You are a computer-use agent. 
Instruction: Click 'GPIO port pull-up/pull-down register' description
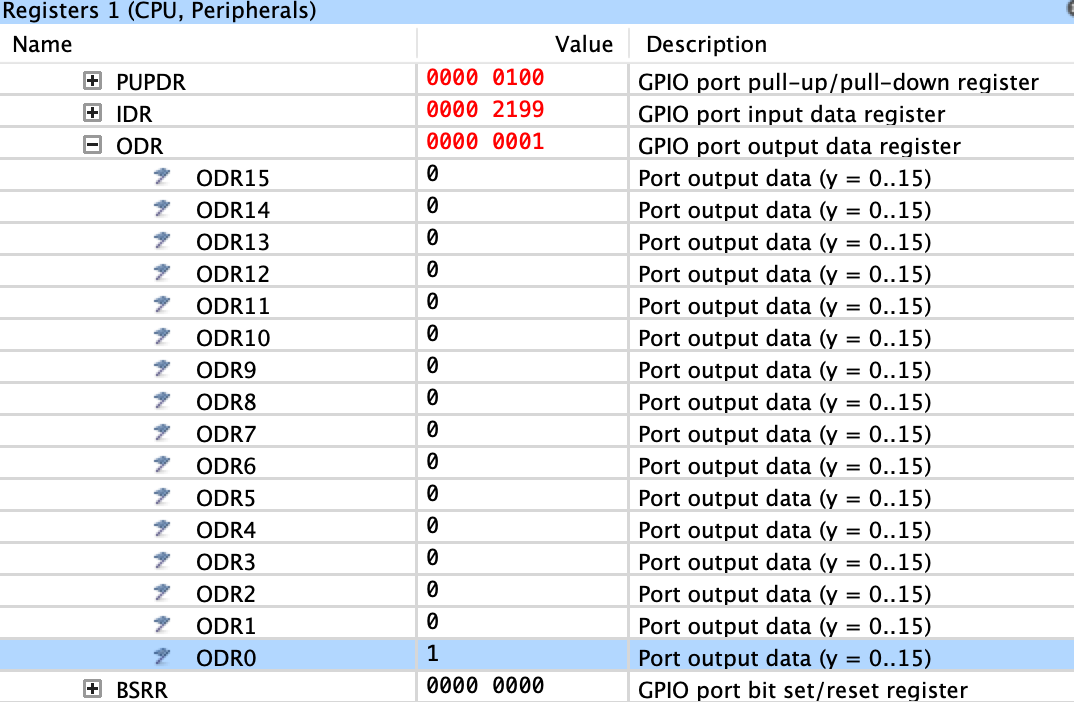click(838, 82)
